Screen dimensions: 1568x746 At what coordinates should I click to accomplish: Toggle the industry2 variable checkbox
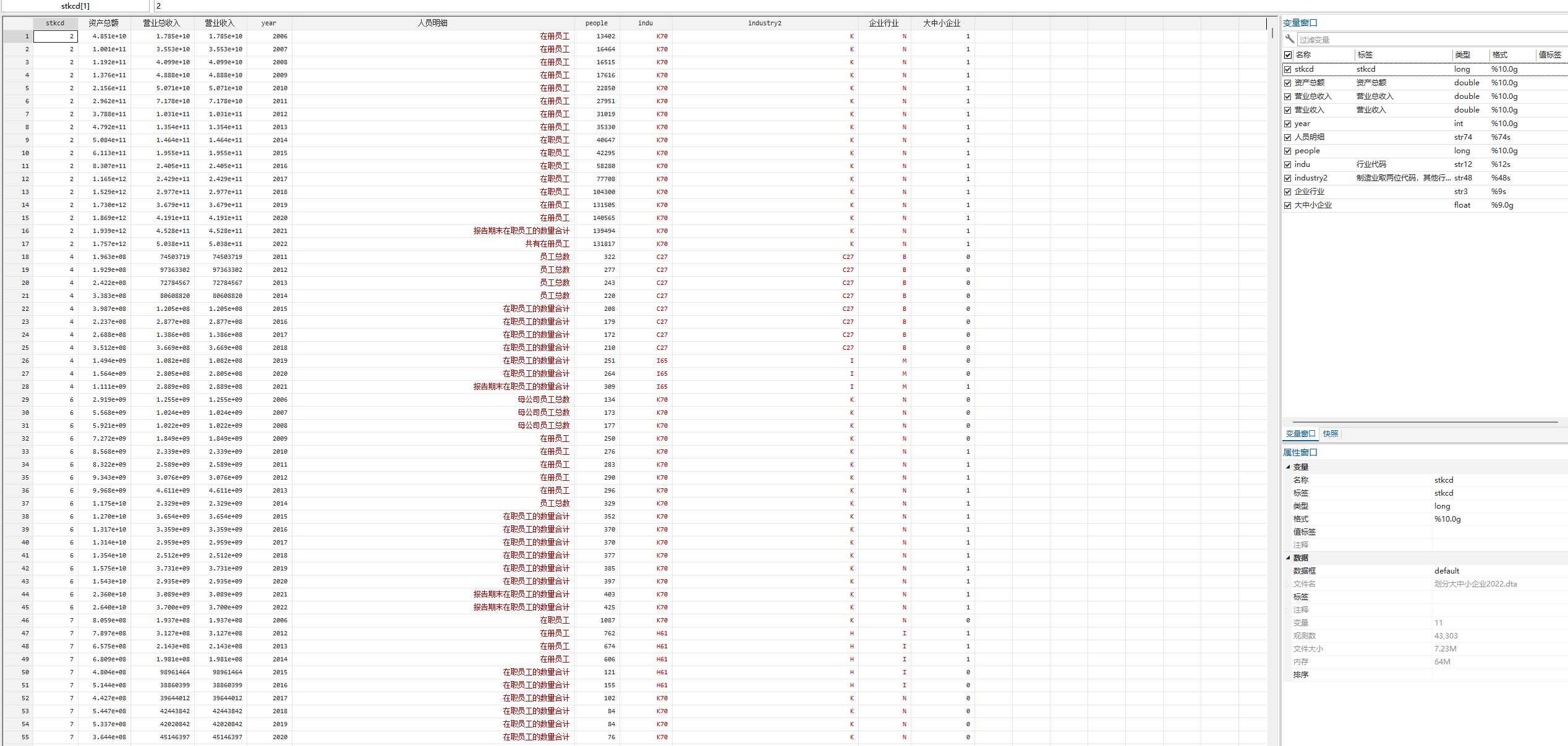point(1288,178)
